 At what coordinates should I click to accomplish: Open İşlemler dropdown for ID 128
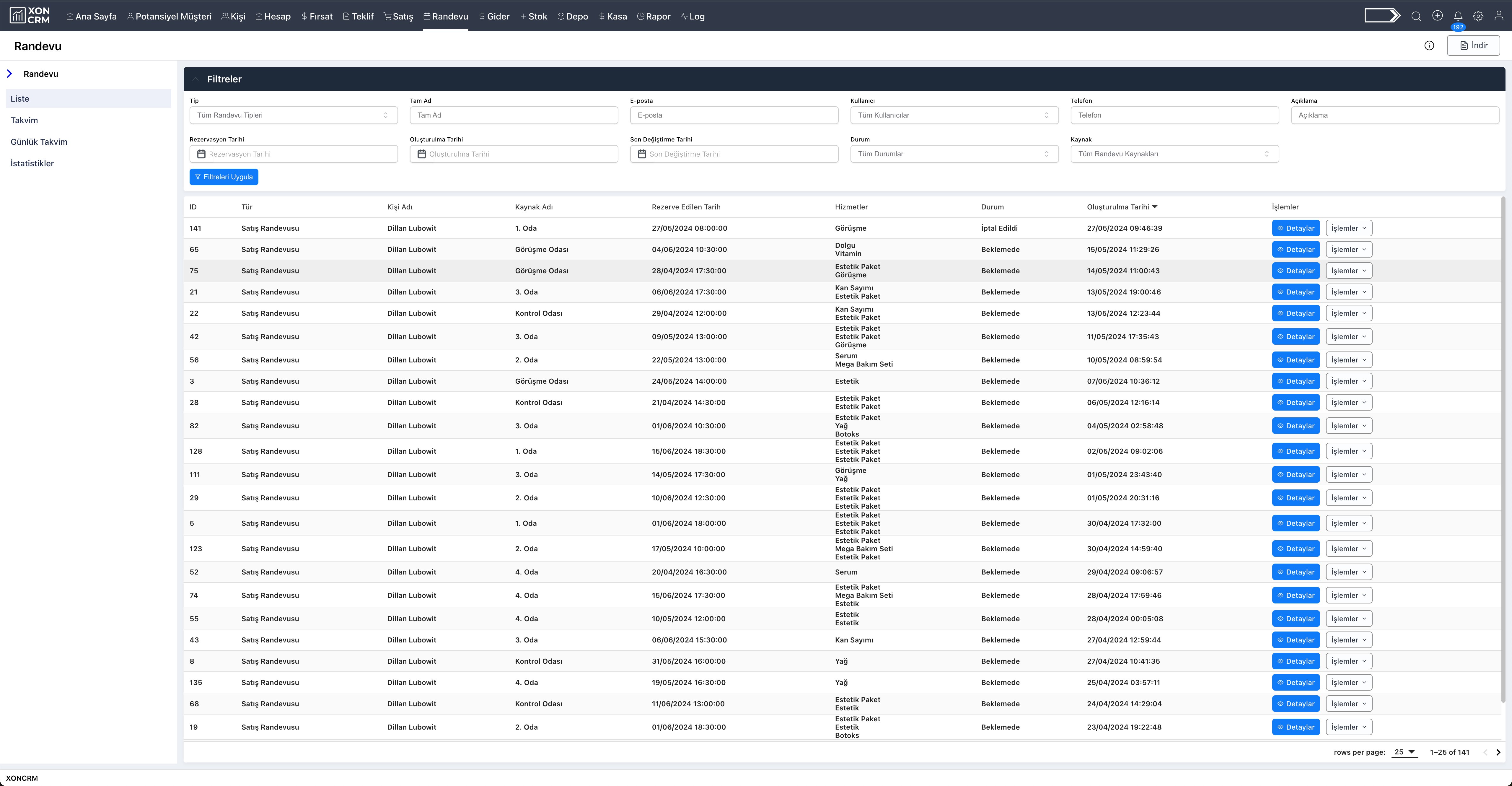pos(1348,451)
